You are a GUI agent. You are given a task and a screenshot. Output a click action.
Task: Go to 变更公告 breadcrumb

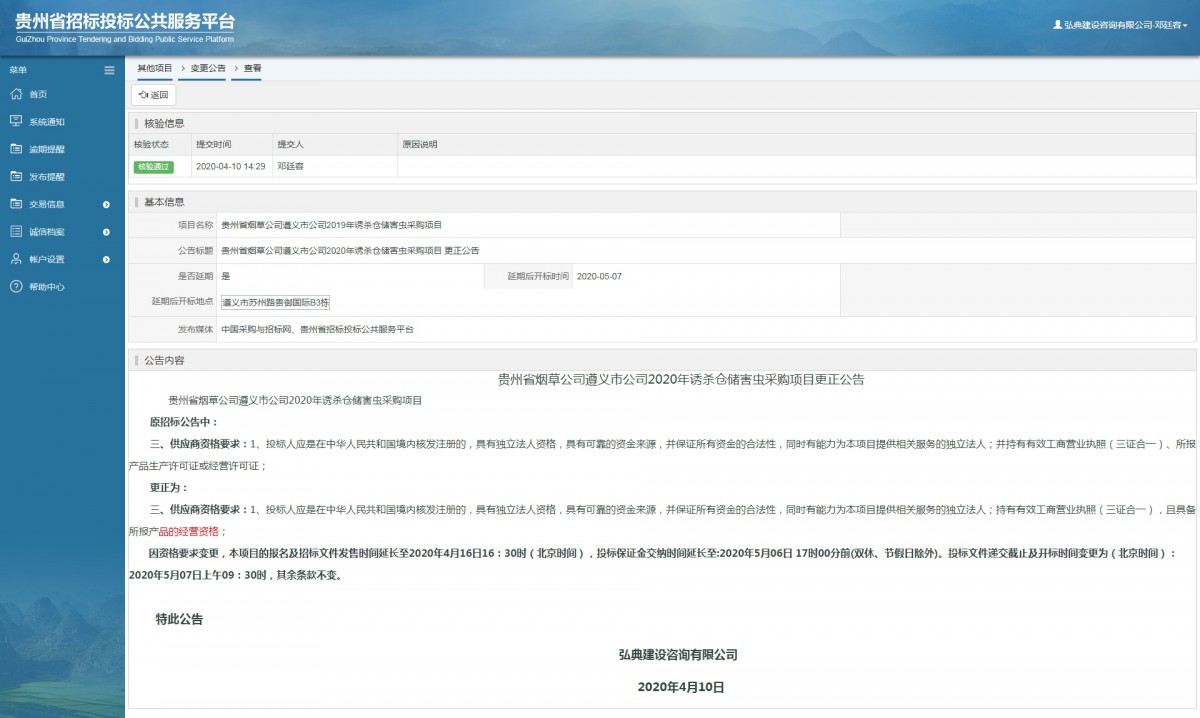pyautogui.click(x=208, y=68)
